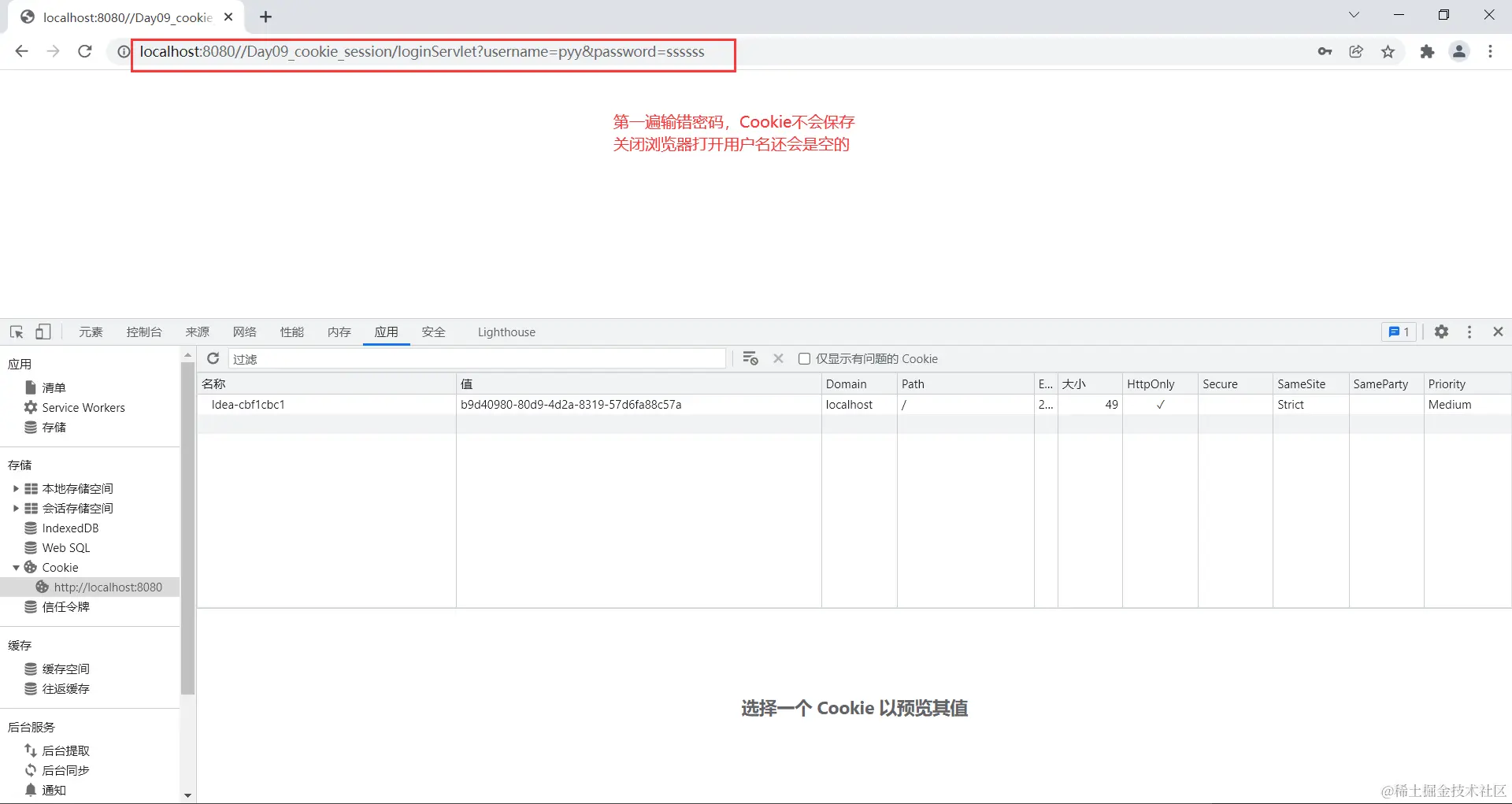Toggle the device toolbar icon

coord(43,332)
